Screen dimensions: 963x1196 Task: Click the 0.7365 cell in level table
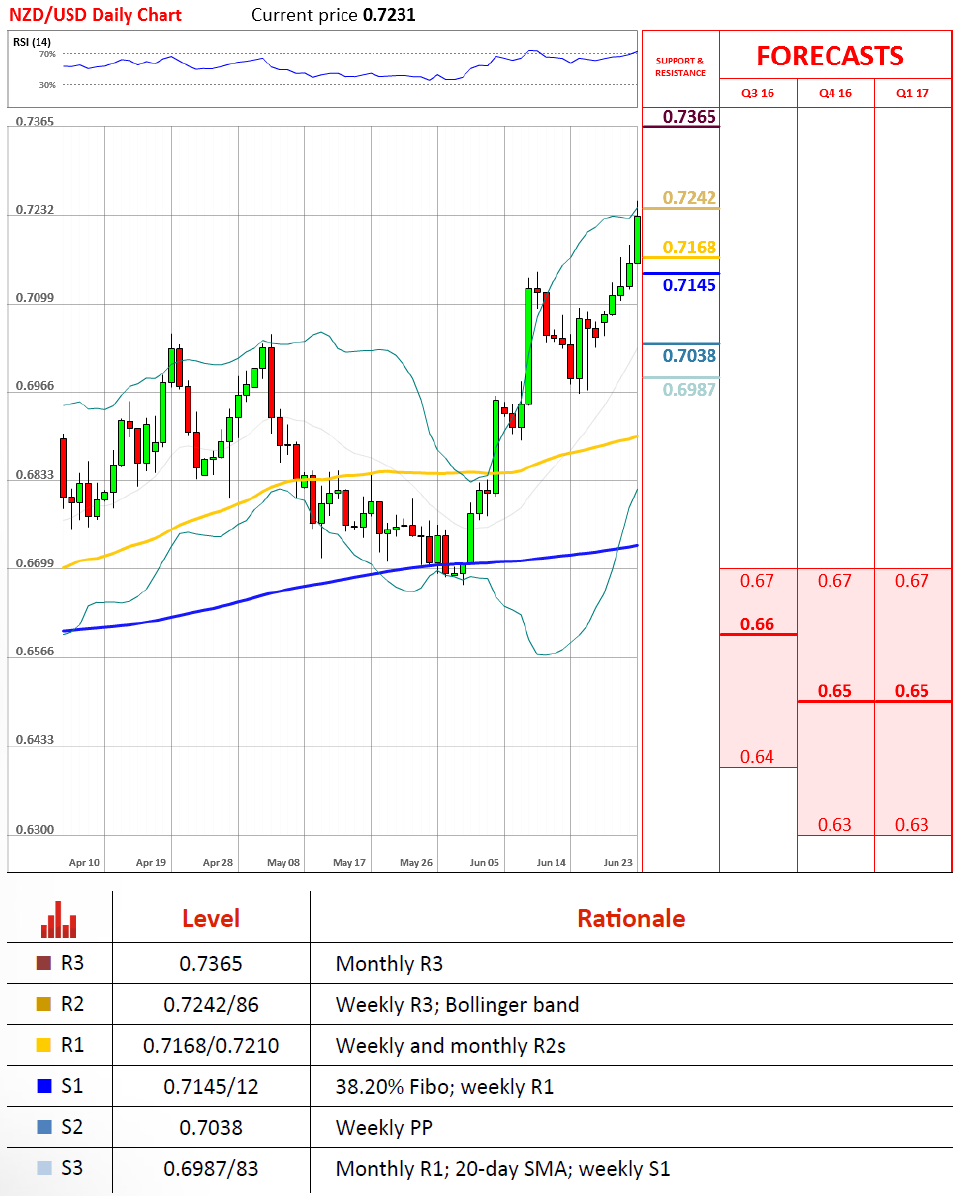tap(210, 964)
